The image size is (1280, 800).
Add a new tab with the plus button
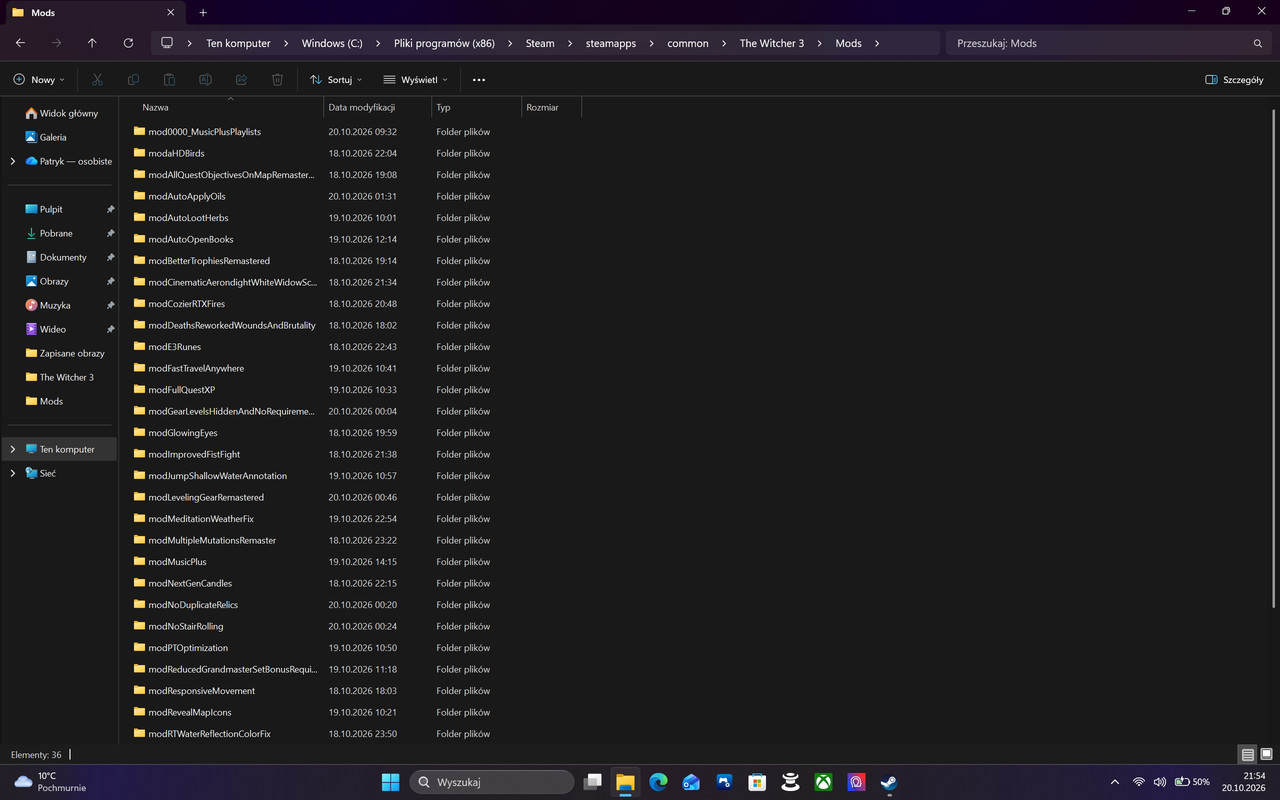[x=203, y=12]
